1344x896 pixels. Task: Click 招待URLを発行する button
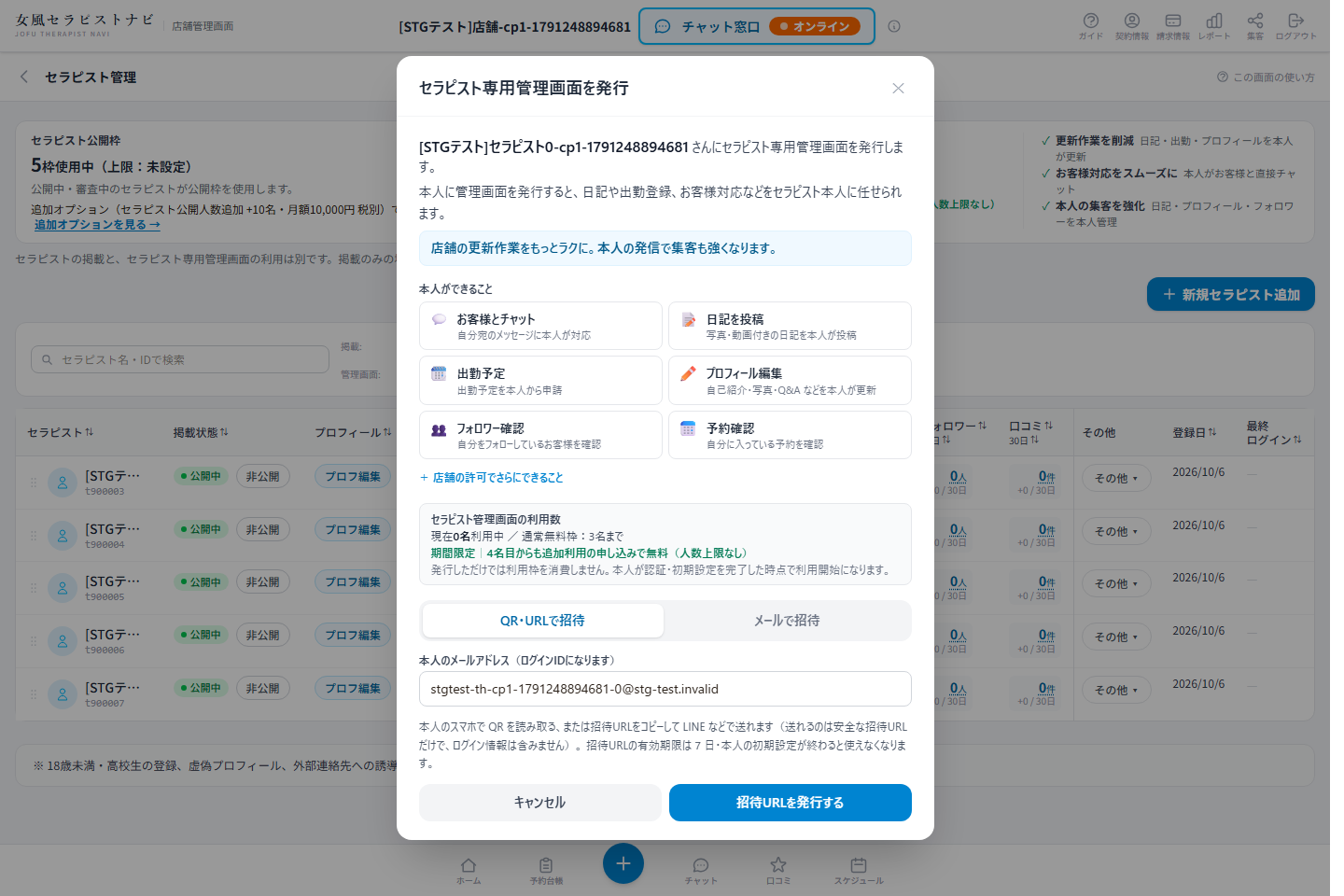[x=791, y=803]
